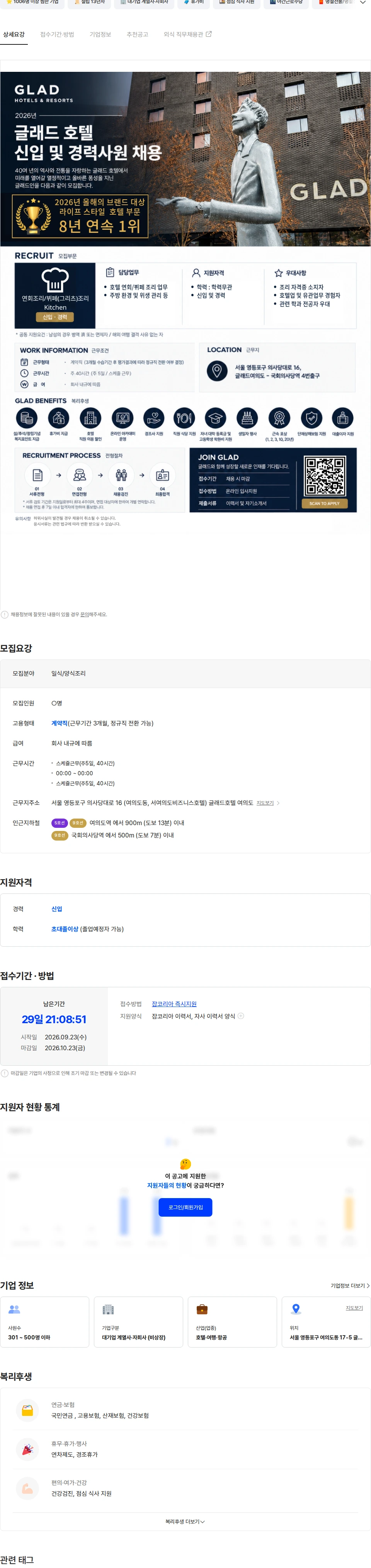Click the 5호선 subway badge

[59, 823]
